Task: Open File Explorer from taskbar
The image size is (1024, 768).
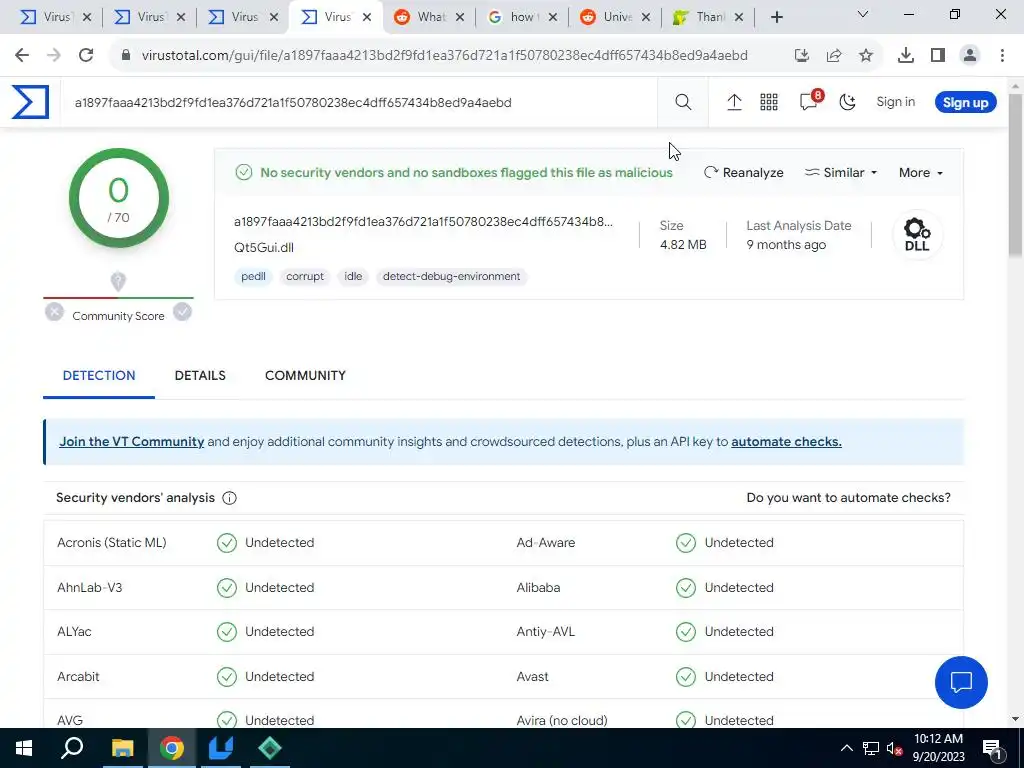Action: click(122, 748)
